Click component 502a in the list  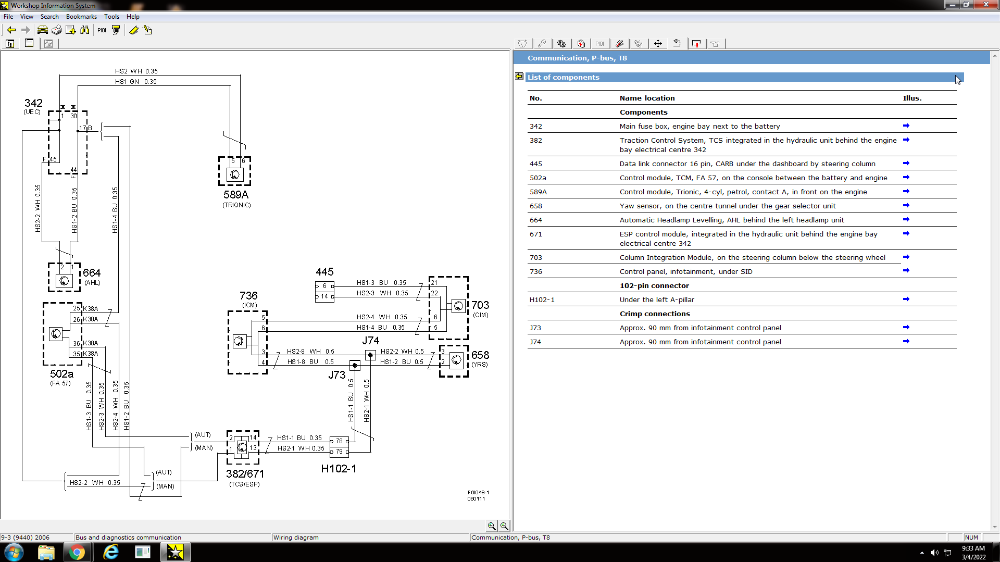pos(537,177)
